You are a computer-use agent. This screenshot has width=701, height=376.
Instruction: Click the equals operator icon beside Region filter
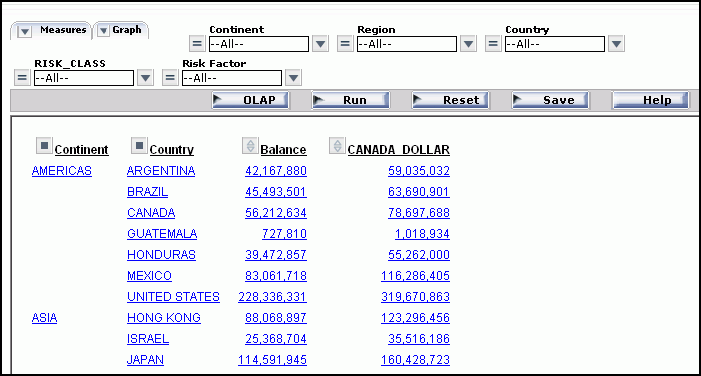click(x=345, y=44)
